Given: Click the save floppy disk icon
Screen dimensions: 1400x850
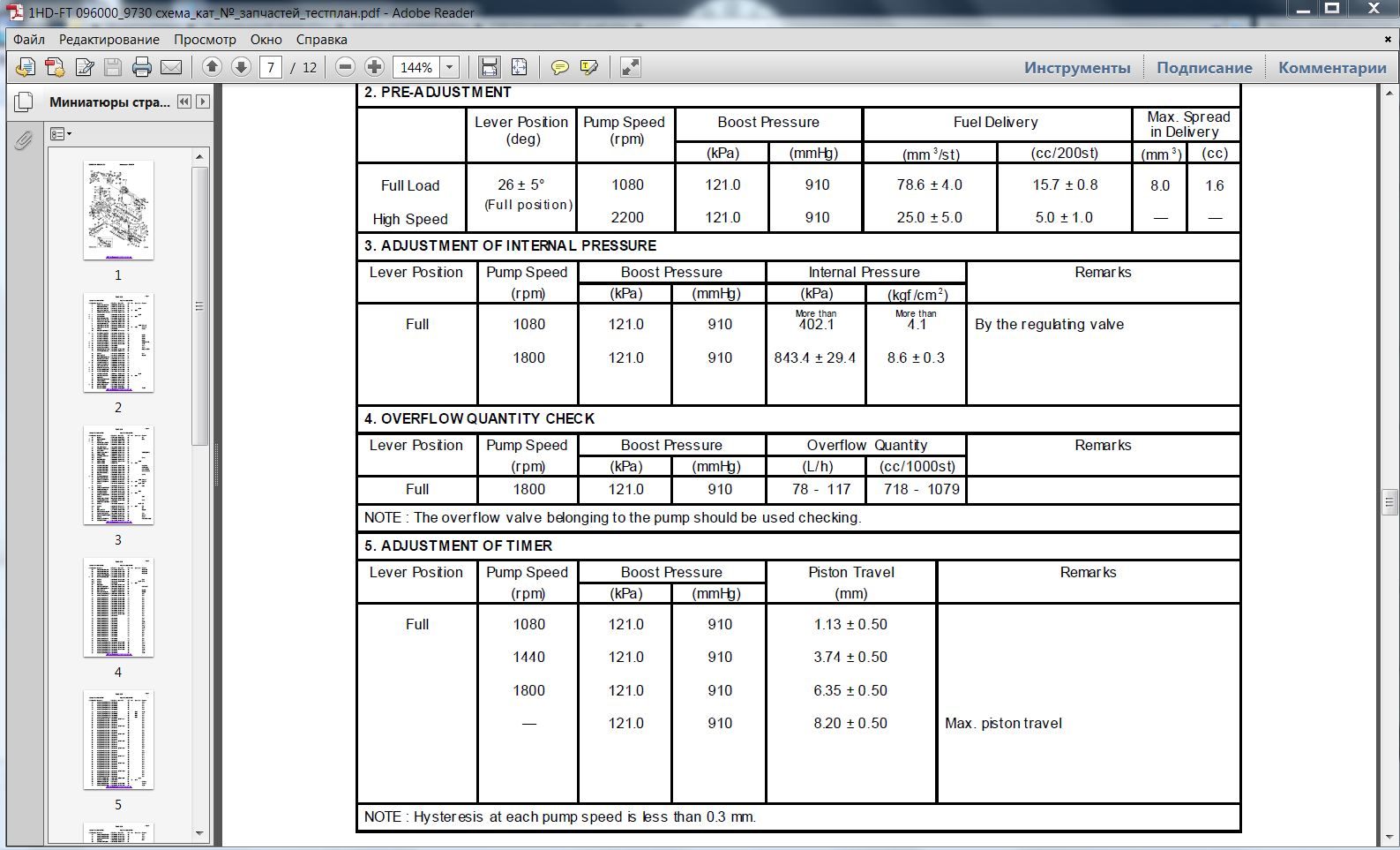Looking at the screenshot, I should pyautogui.click(x=113, y=67).
